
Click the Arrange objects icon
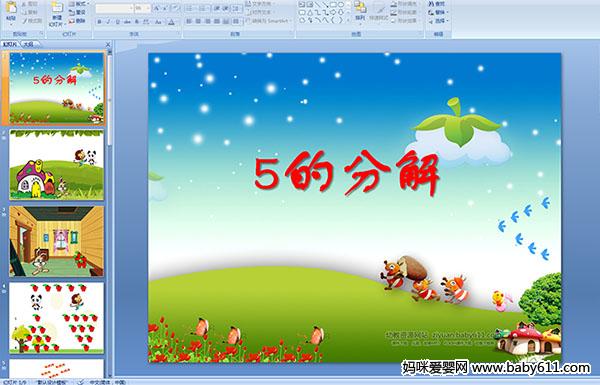click(360, 7)
